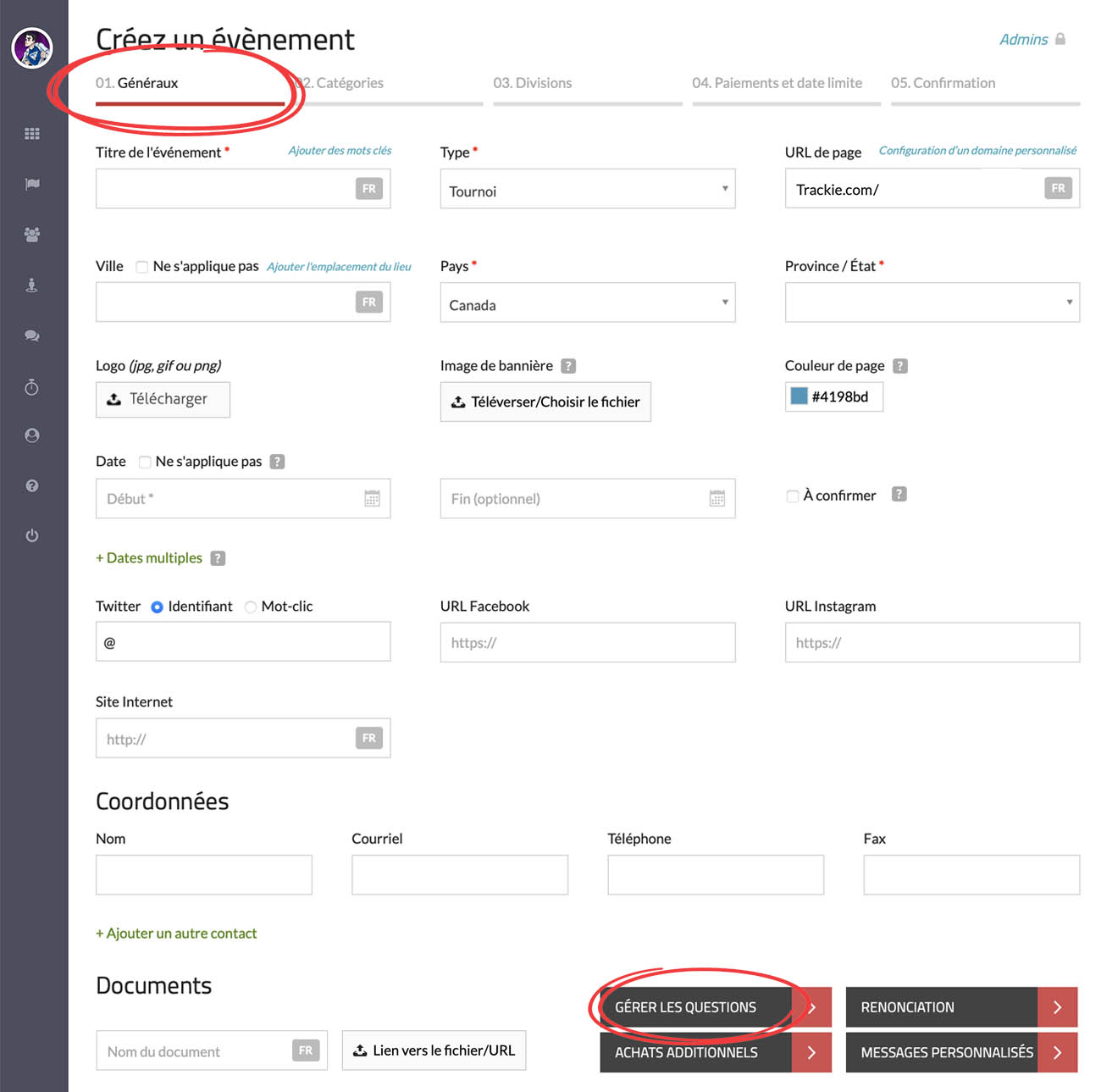Image resolution: width=1101 pixels, height=1092 pixels.
Task: Open the stopwatch icon in sidebar
Action: 32,387
